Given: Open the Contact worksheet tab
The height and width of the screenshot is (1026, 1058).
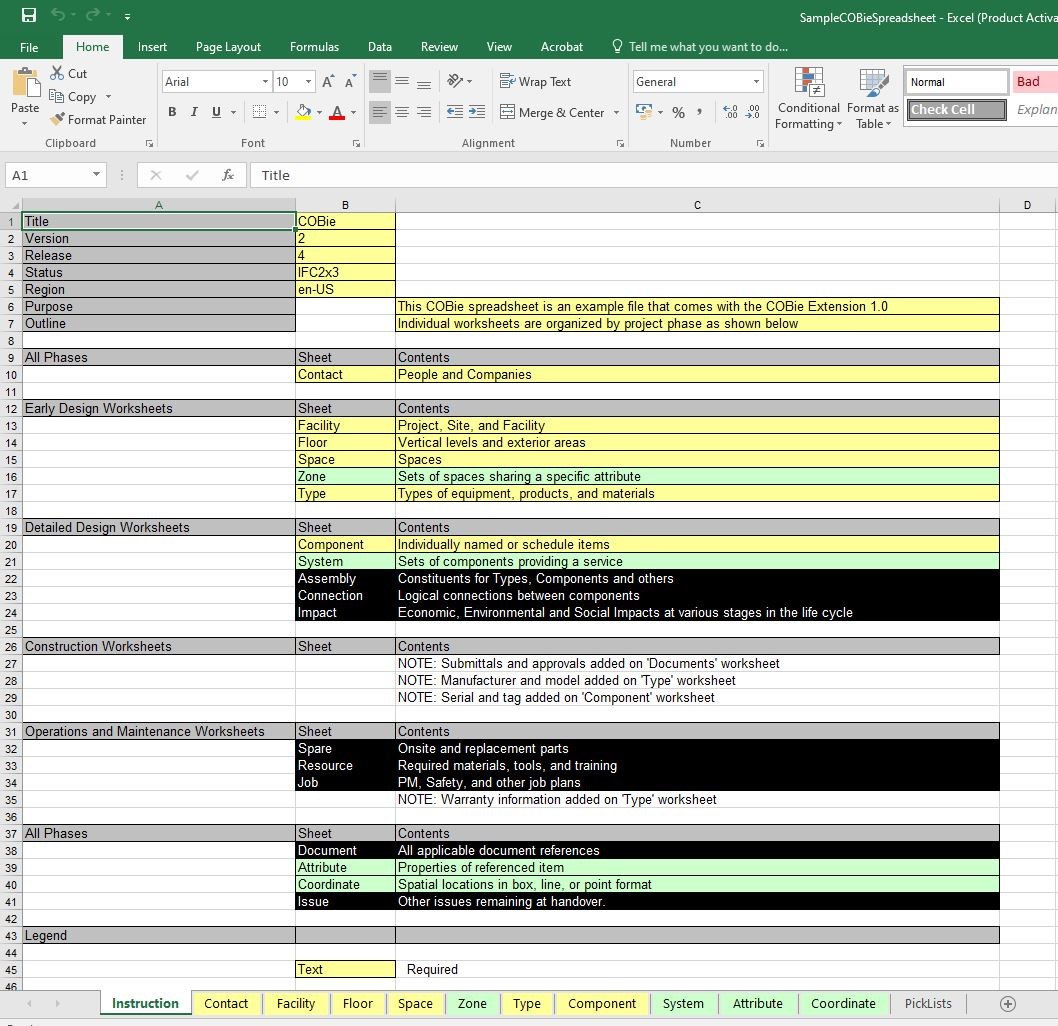Looking at the screenshot, I should click(x=226, y=1003).
